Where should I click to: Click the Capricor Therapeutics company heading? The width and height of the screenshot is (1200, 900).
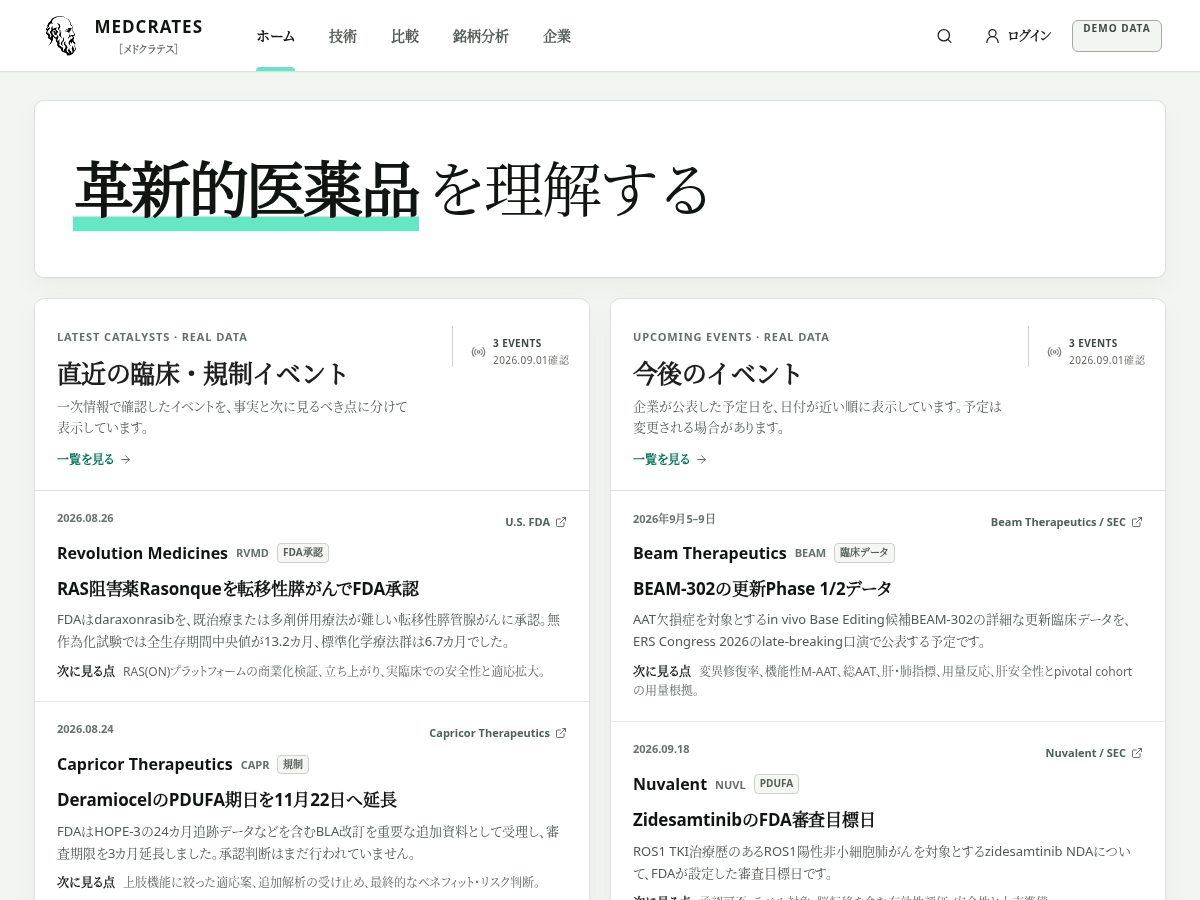[144, 764]
